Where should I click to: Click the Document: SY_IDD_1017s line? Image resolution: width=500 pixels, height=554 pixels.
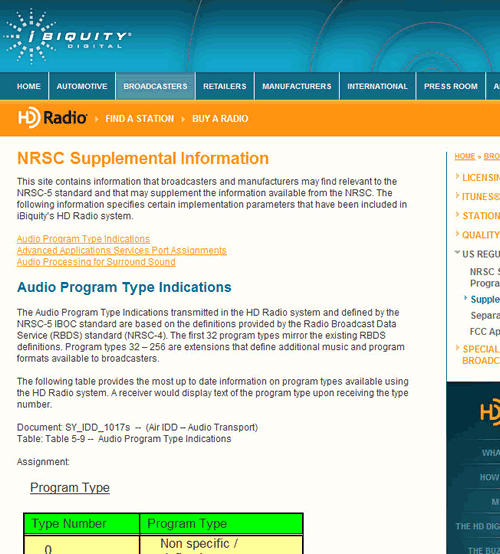click(x=137, y=428)
